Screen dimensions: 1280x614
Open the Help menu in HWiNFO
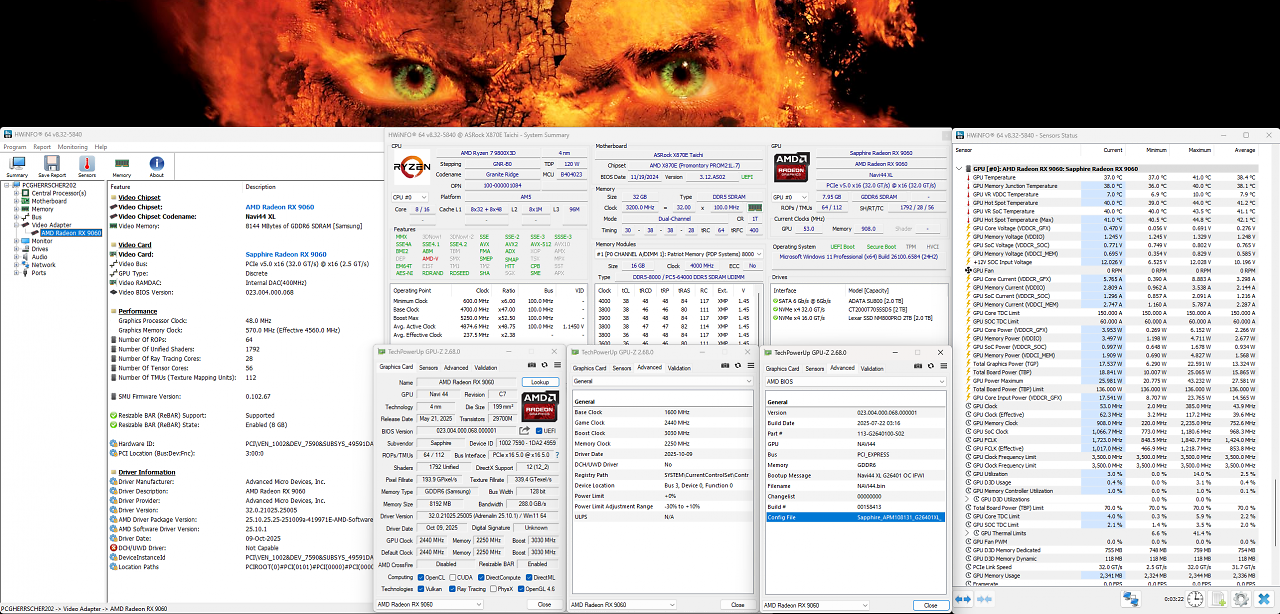[102, 147]
